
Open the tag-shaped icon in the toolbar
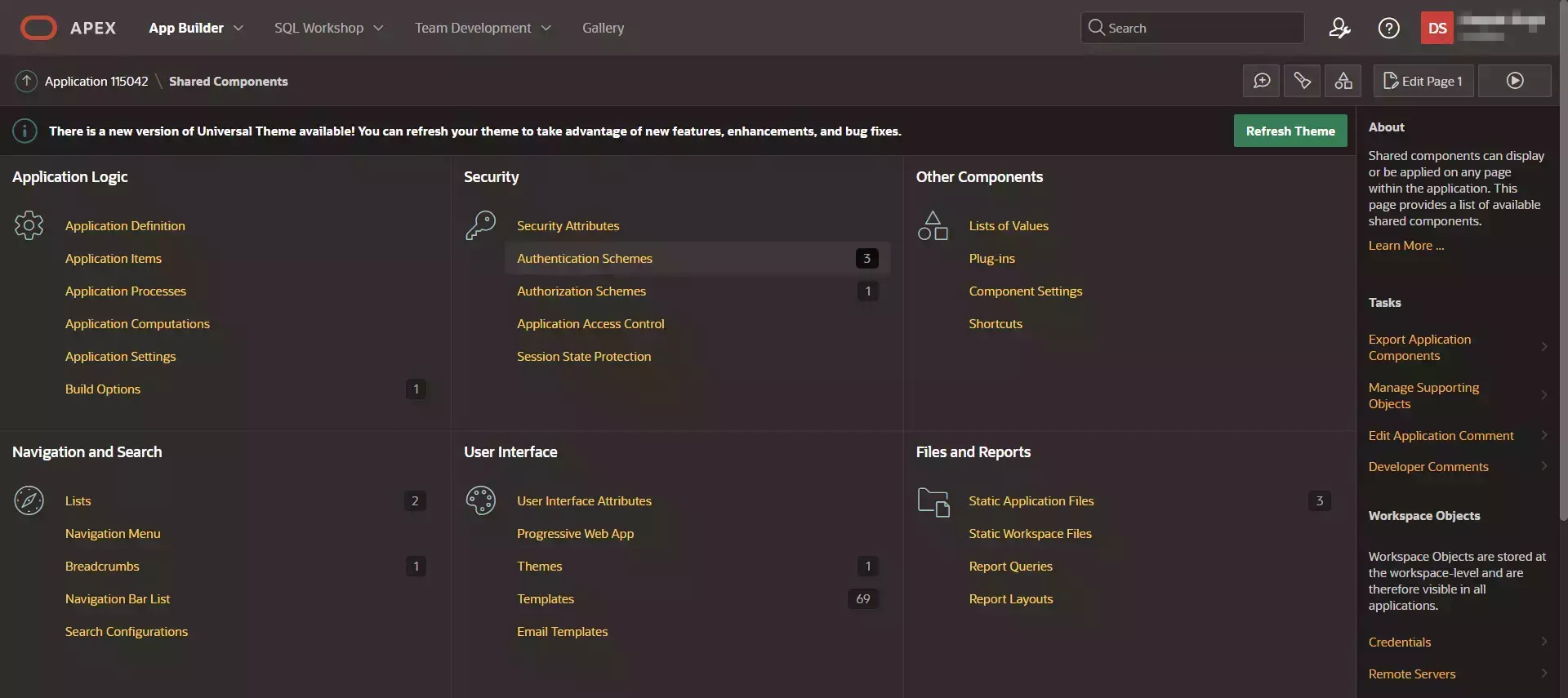coord(1303,81)
